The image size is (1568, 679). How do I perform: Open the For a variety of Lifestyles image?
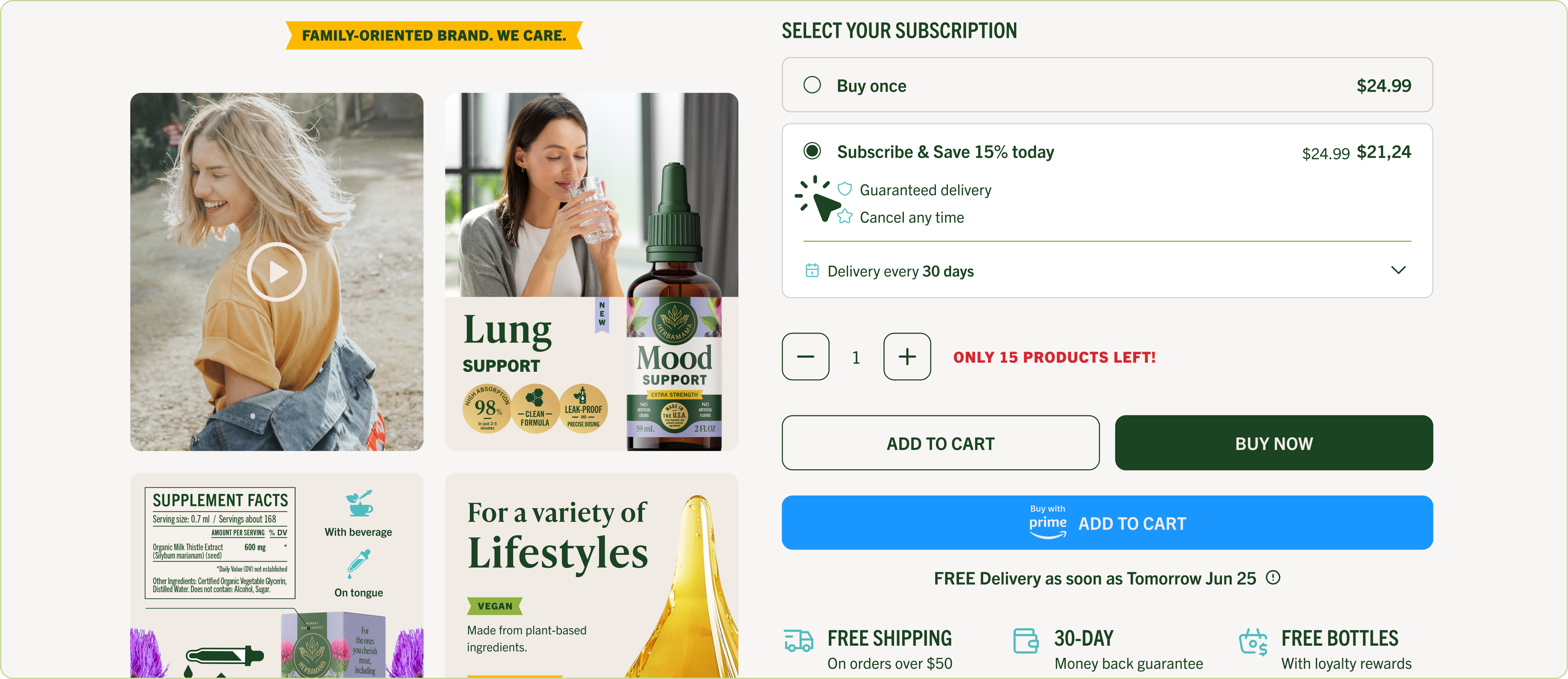tap(592, 575)
